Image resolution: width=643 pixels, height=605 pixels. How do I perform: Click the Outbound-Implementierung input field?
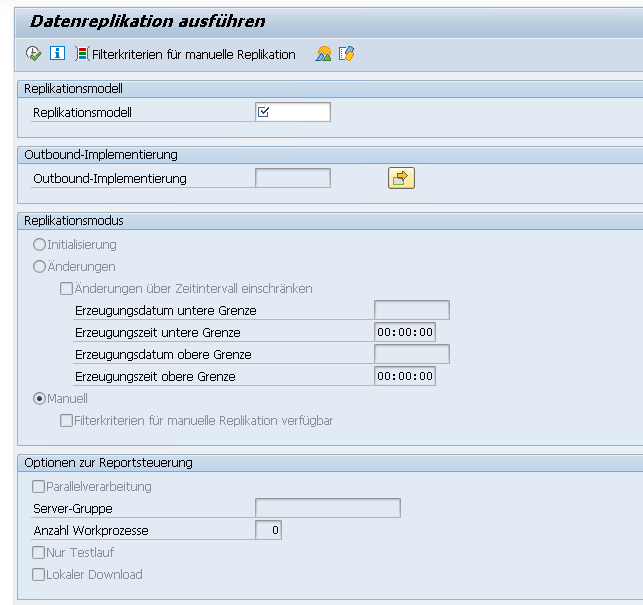point(293,178)
